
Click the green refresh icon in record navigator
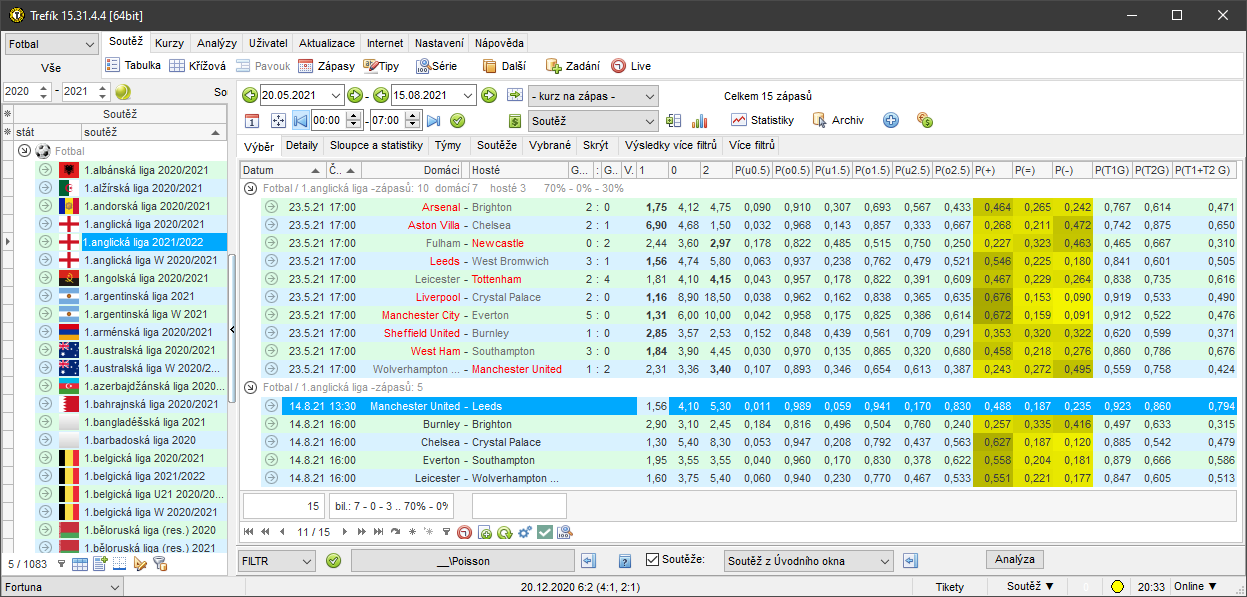coord(504,532)
